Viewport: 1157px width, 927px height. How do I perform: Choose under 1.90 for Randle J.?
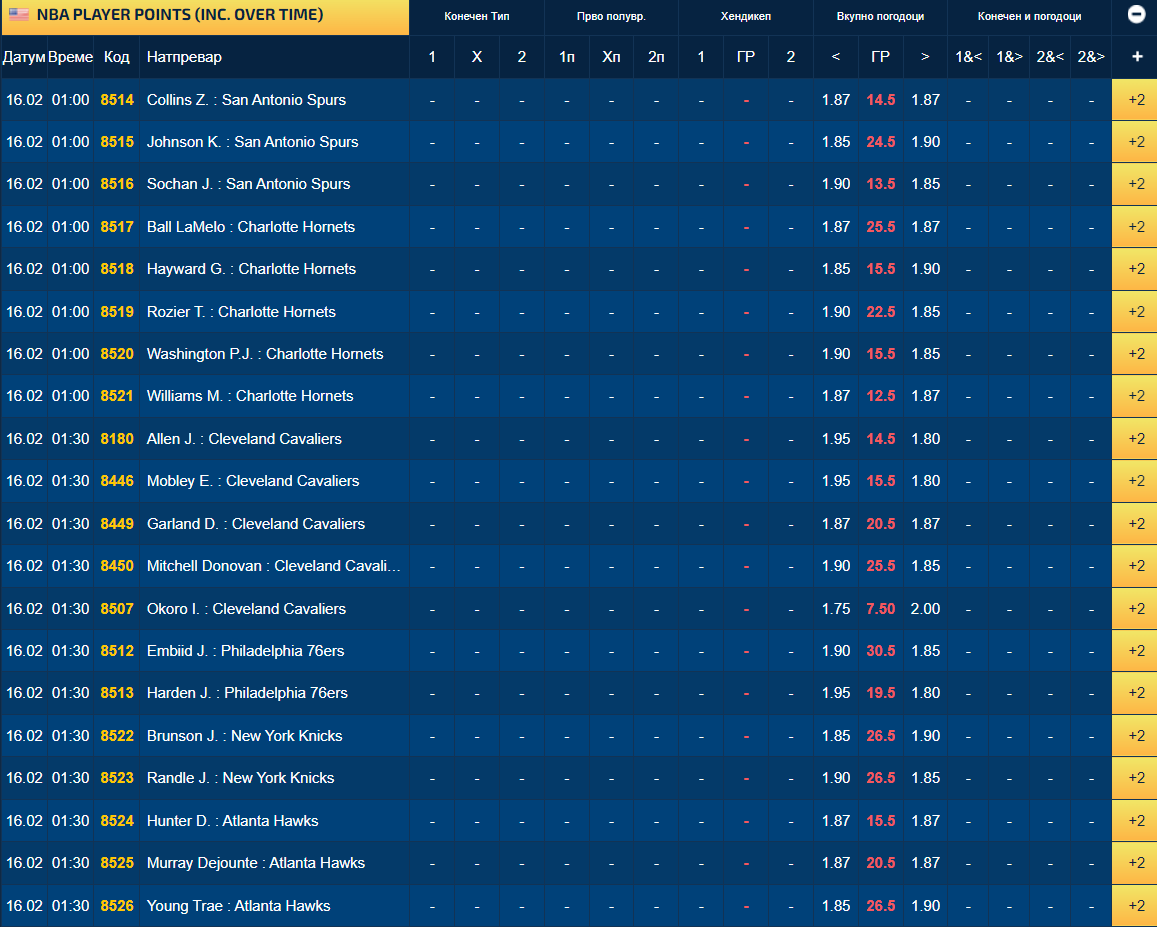tap(836, 777)
